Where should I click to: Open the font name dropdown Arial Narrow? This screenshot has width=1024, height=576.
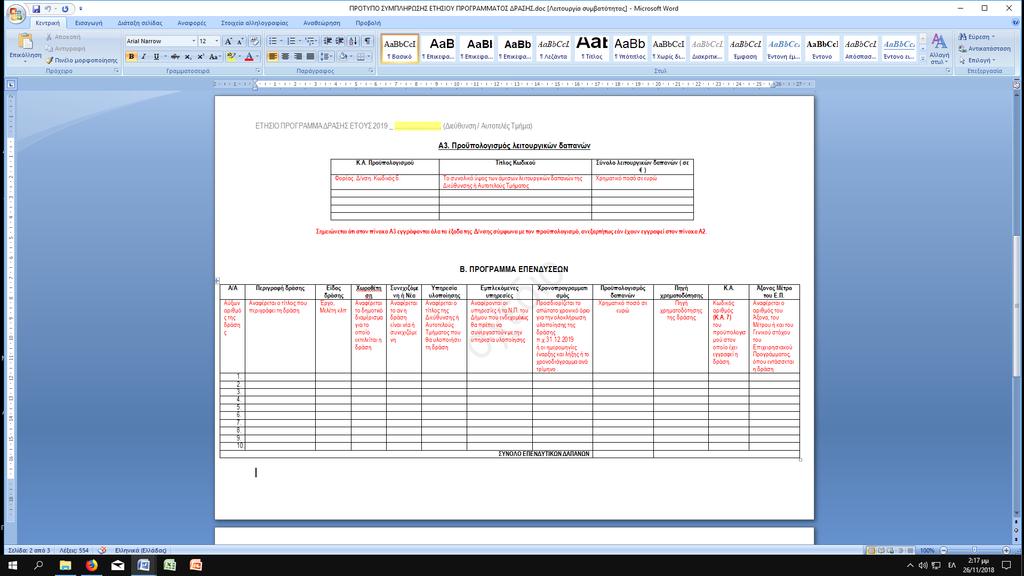point(193,41)
